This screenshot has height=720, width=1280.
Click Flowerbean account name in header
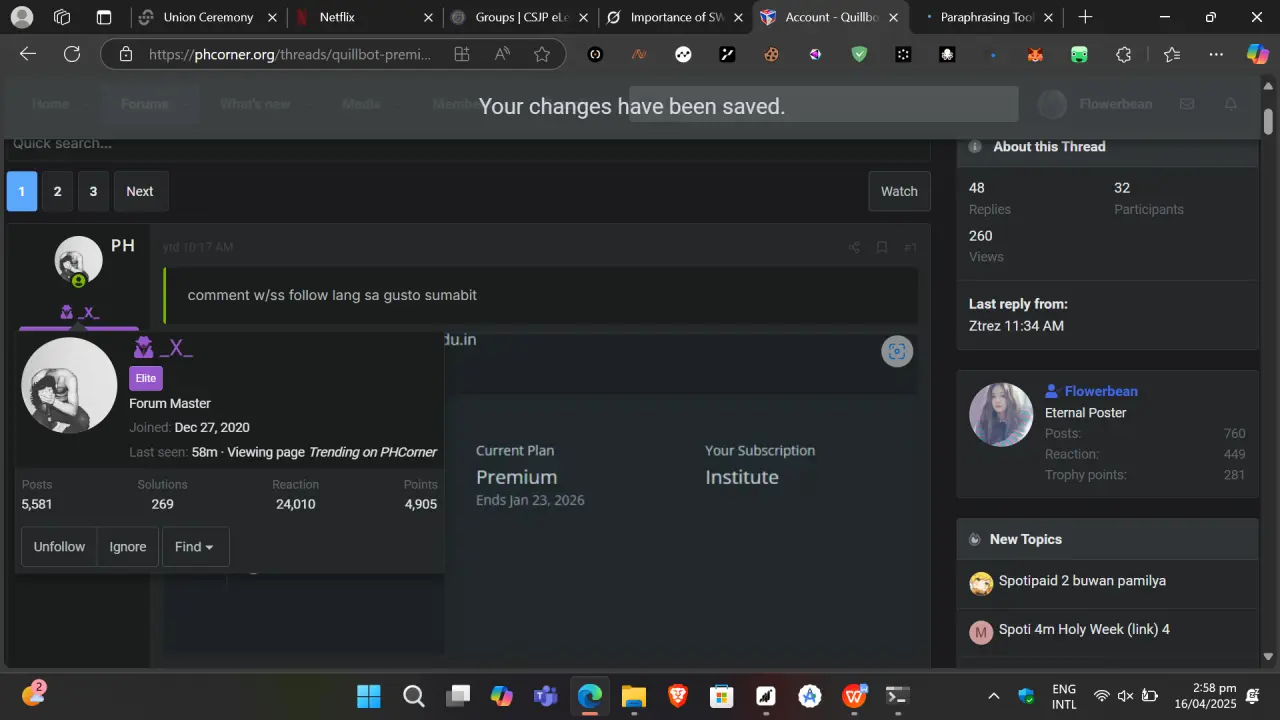(1115, 104)
